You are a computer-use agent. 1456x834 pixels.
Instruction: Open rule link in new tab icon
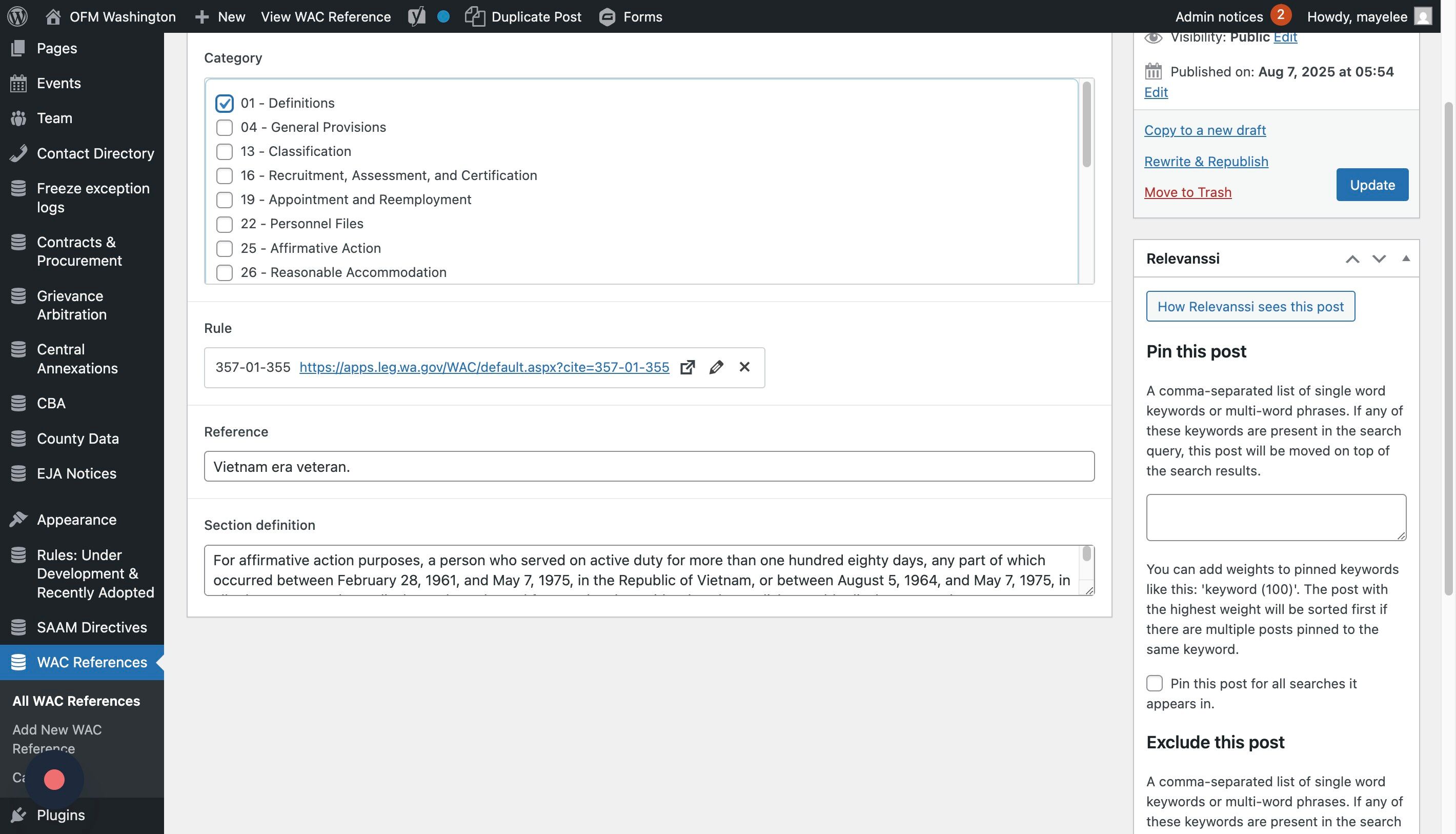(x=687, y=367)
